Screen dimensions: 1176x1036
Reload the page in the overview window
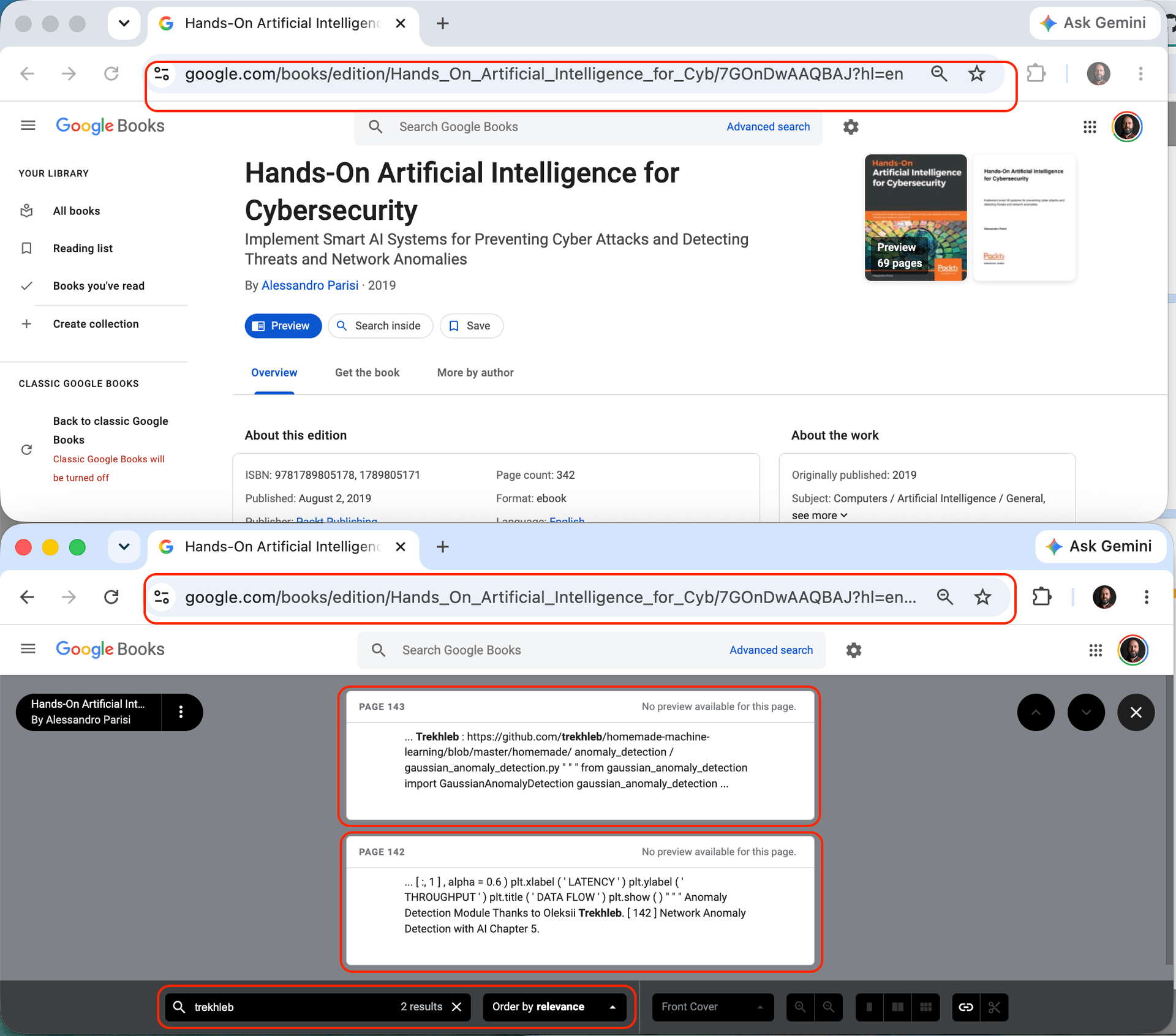[x=111, y=73]
